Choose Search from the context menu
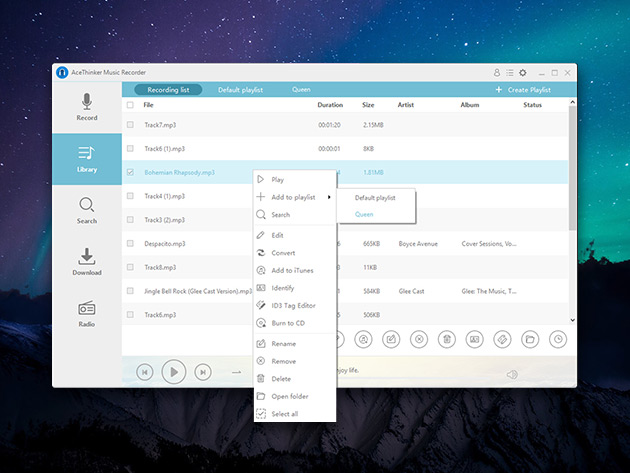 (x=295, y=215)
